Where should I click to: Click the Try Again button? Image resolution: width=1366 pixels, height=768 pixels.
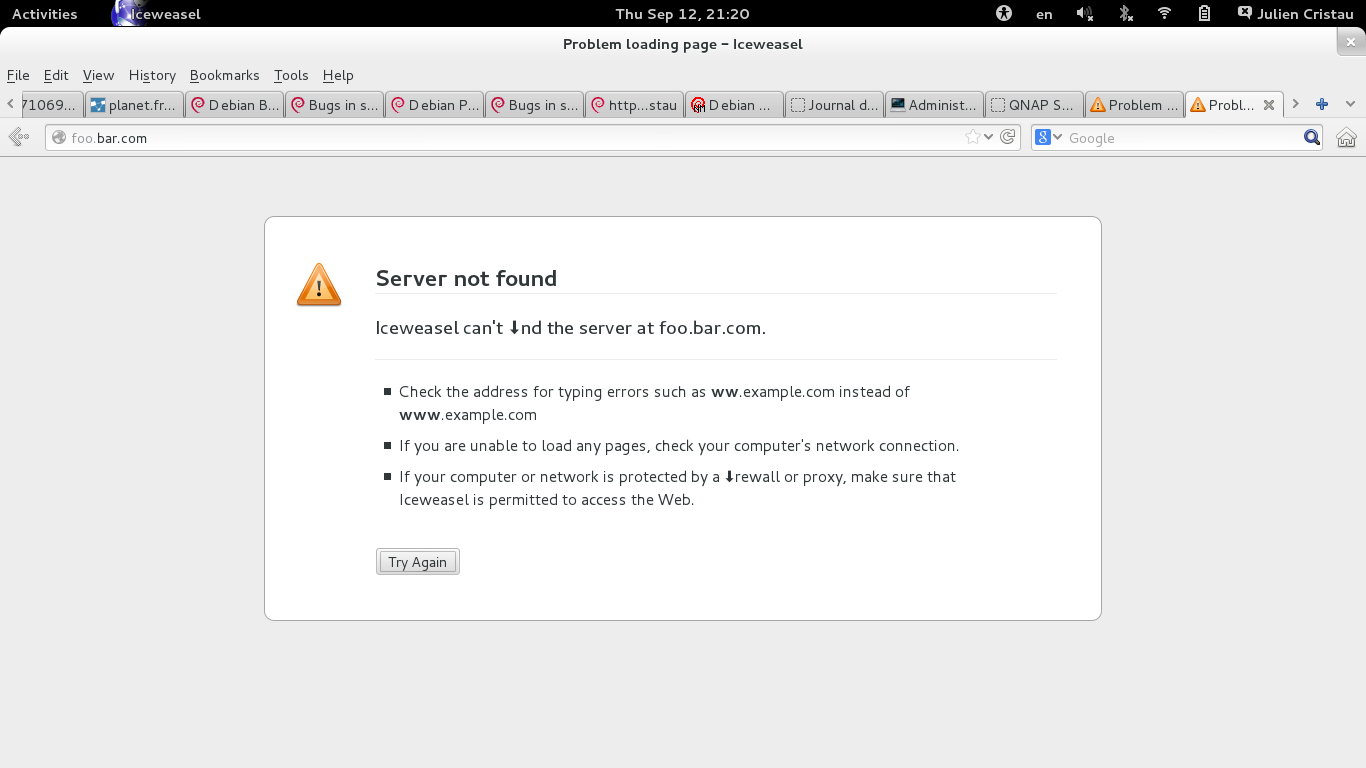418,562
